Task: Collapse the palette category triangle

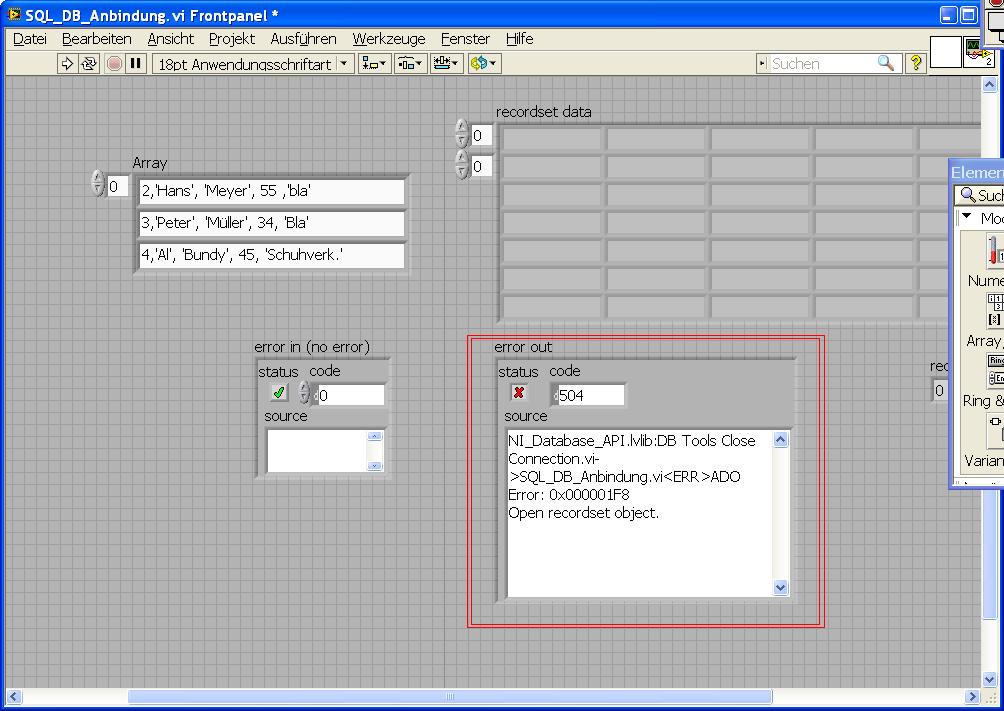Action: click(x=967, y=217)
